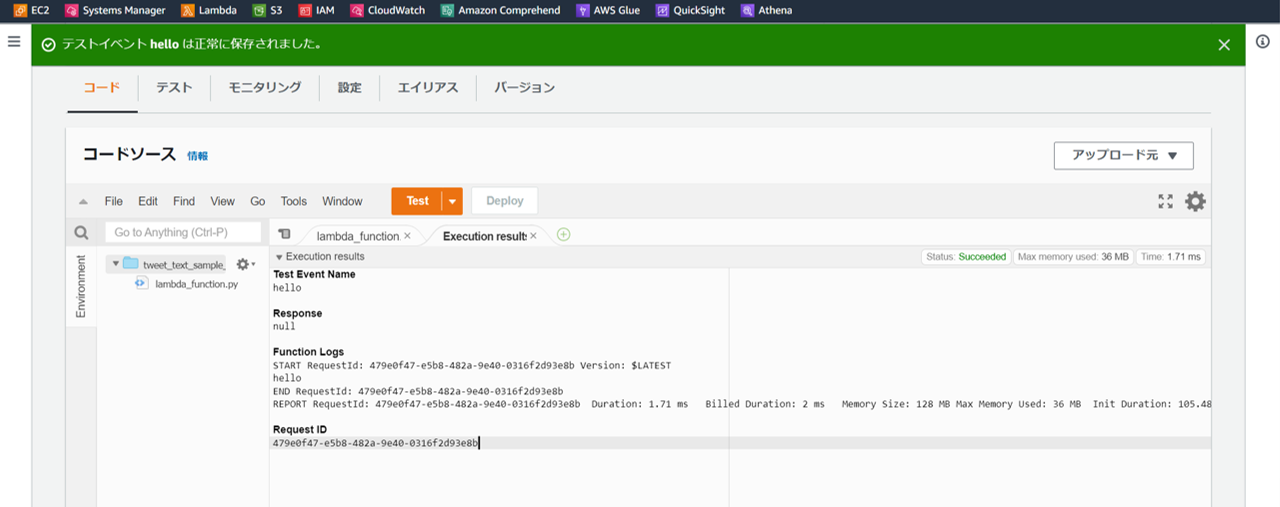Collapse the editor menu bar arrow
Screen dimensions: 1280x507
pyautogui.click(x=83, y=202)
